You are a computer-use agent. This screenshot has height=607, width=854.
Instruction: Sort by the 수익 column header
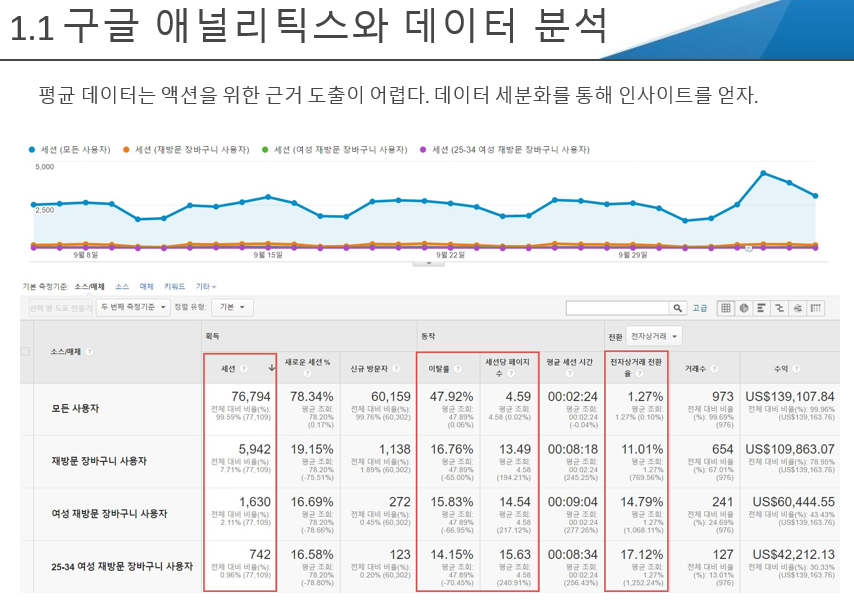click(781, 369)
